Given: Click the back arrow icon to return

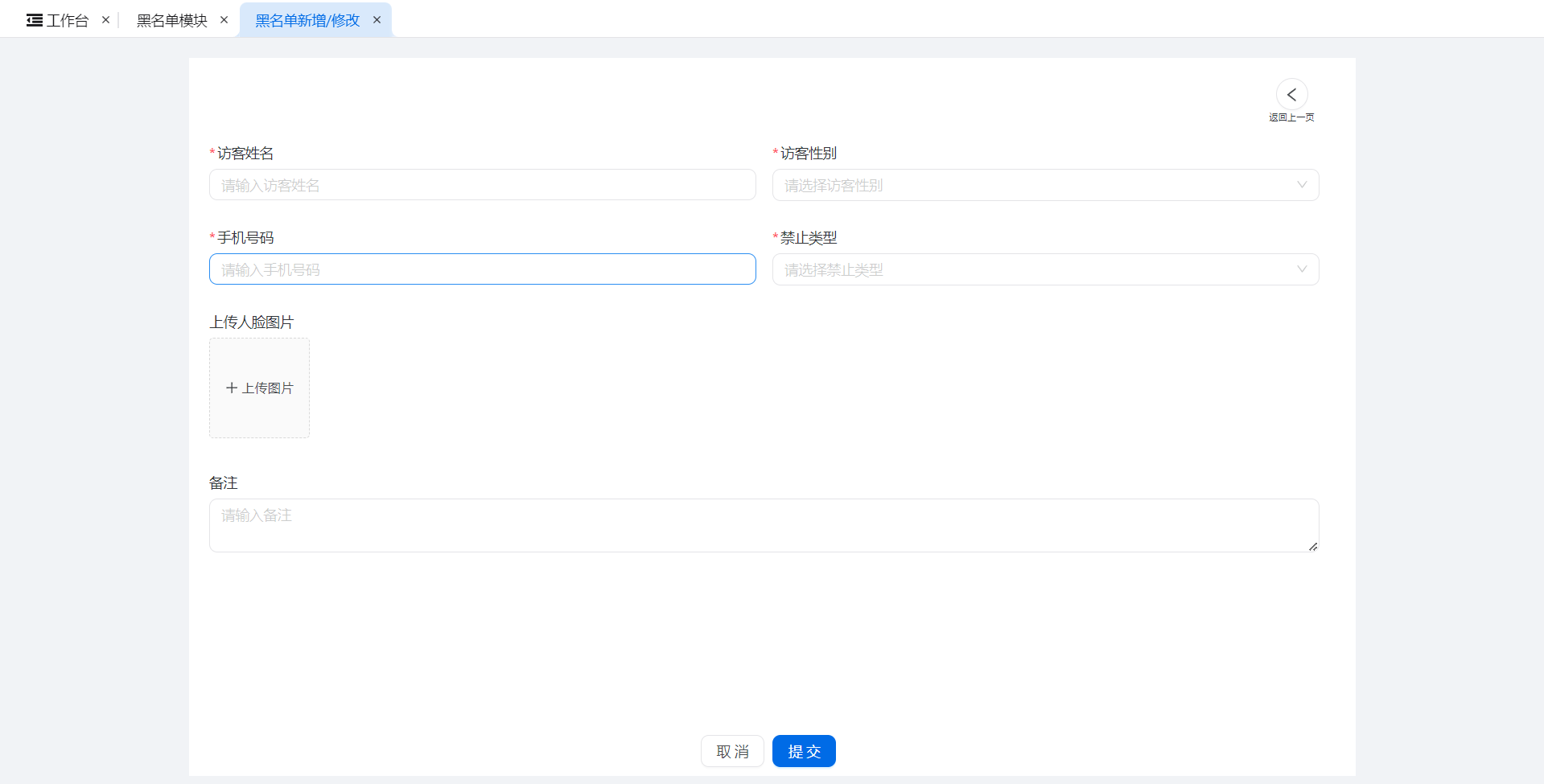Looking at the screenshot, I should tap(1291, 94).
